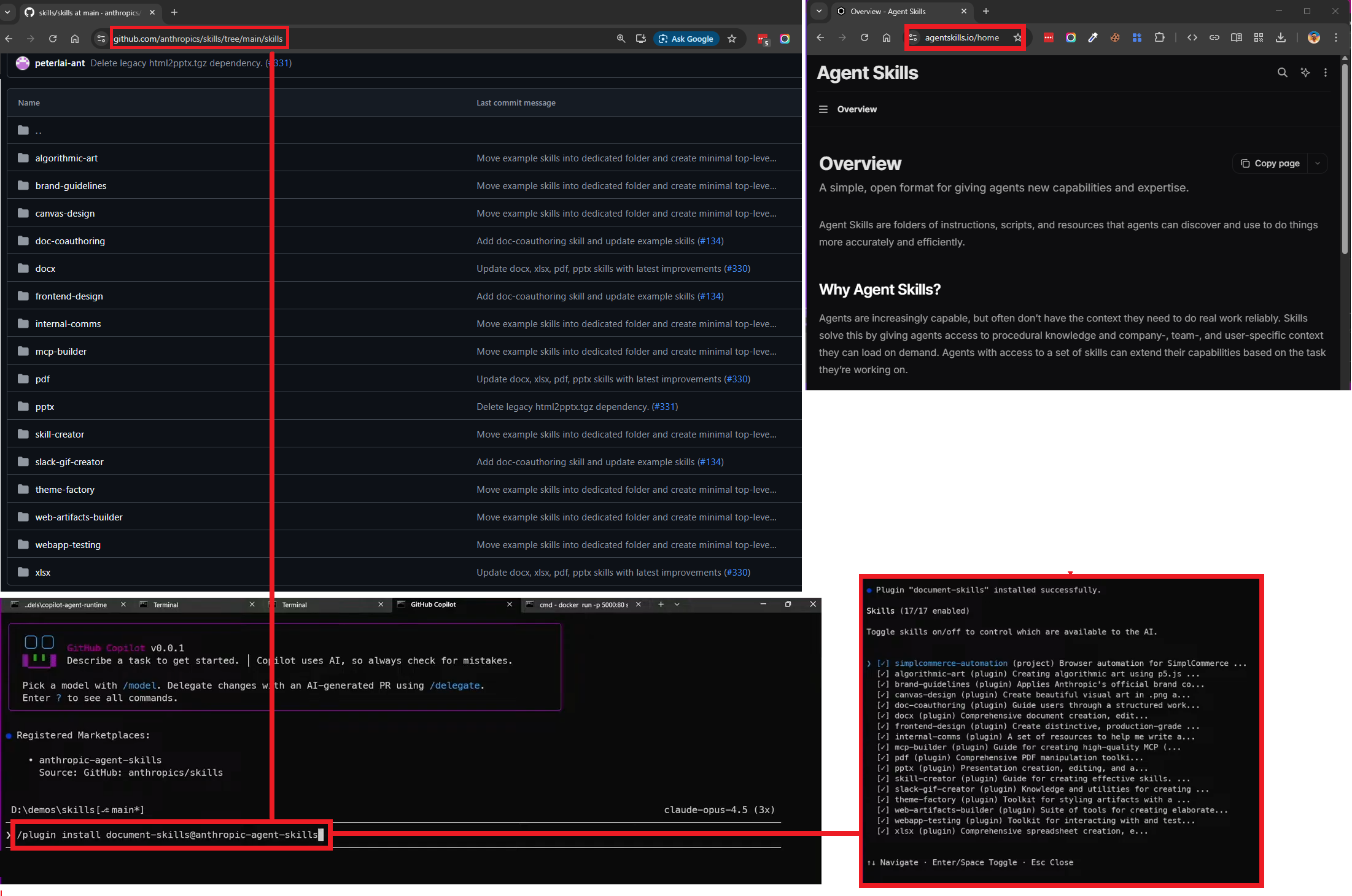The width and height of the screenshot is (1352, 896).
Task: Open the cookie extension icon
Action: pyautogui.click(x=1114, y=37)
